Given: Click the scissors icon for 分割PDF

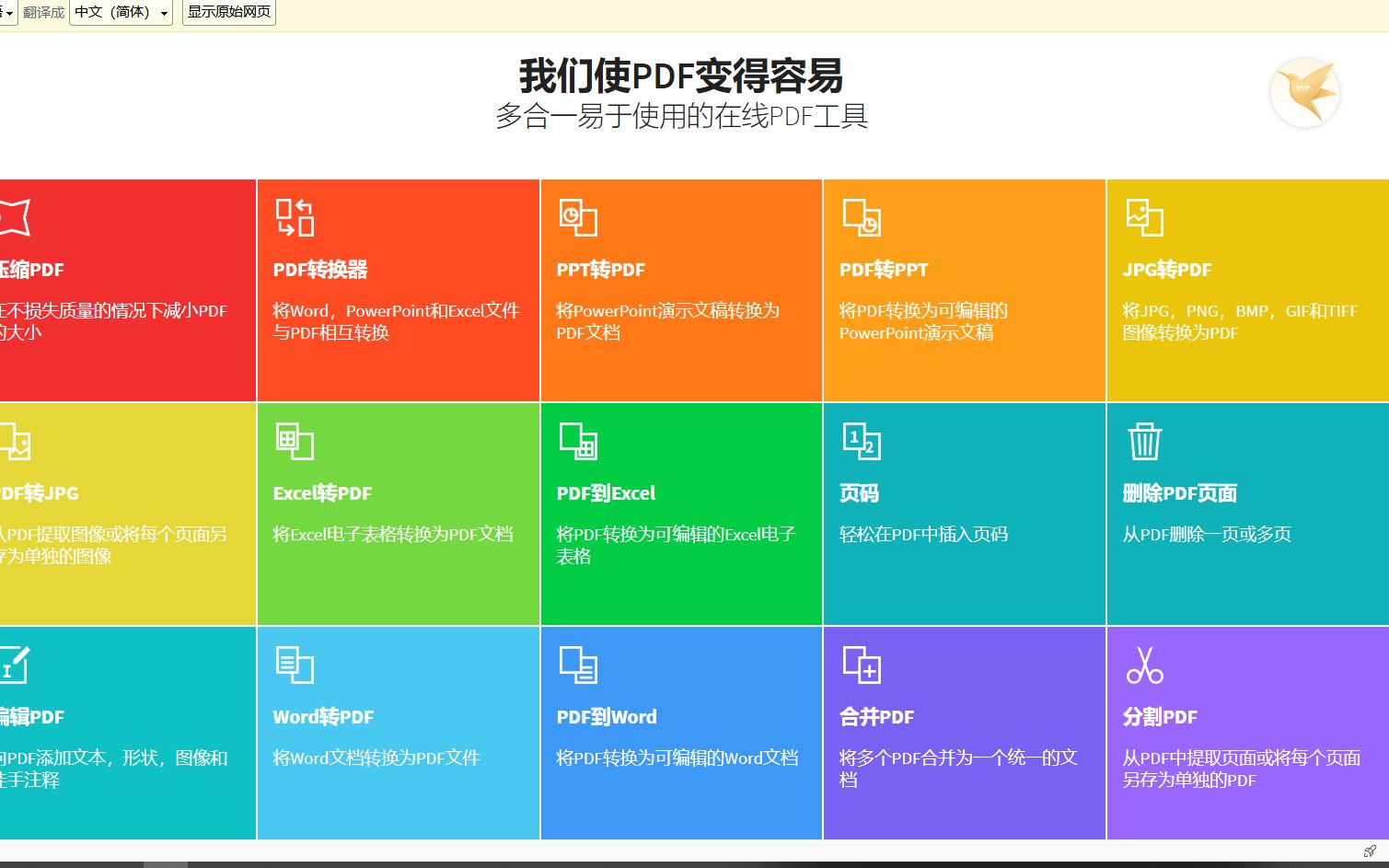Looking at the screenshot, I should tap(1144, 665).
